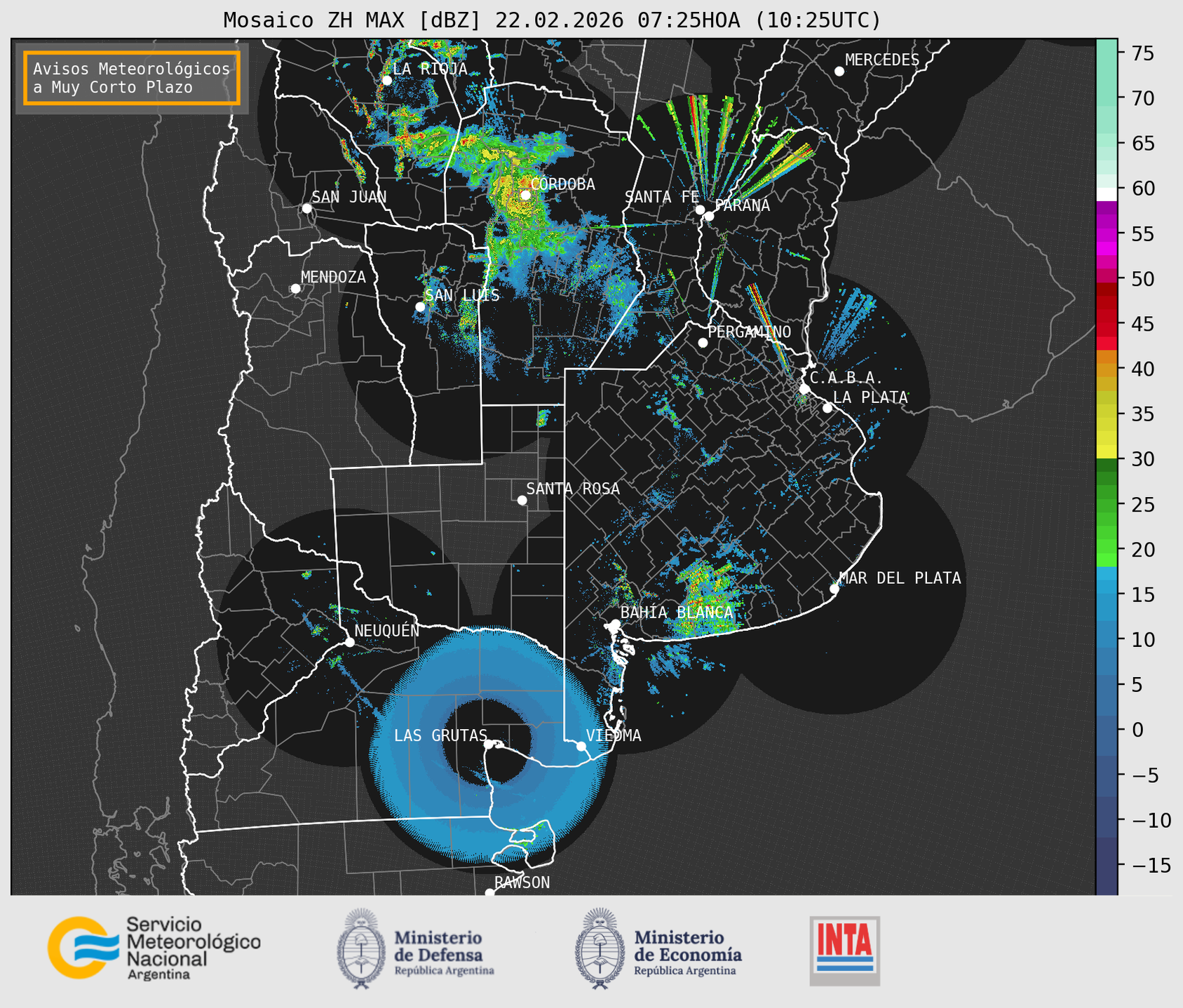Click the Santa Rosa city marker dot
Viewport: 1183px width, 1008px height.
(x=522, y=500)
